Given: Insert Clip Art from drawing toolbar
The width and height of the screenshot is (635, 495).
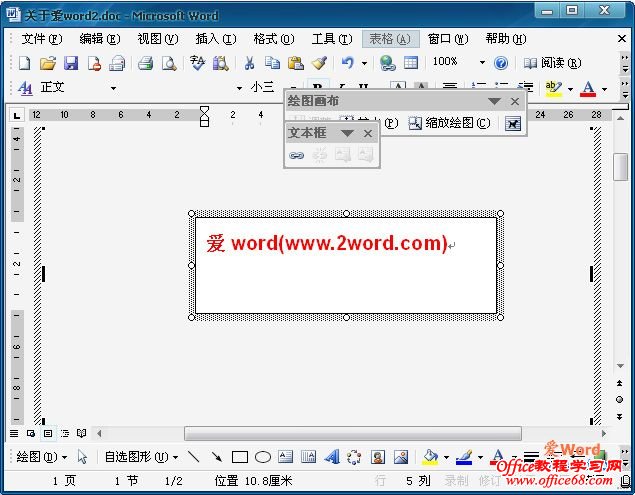Looking at the screenshot, I should click(377, 457).
